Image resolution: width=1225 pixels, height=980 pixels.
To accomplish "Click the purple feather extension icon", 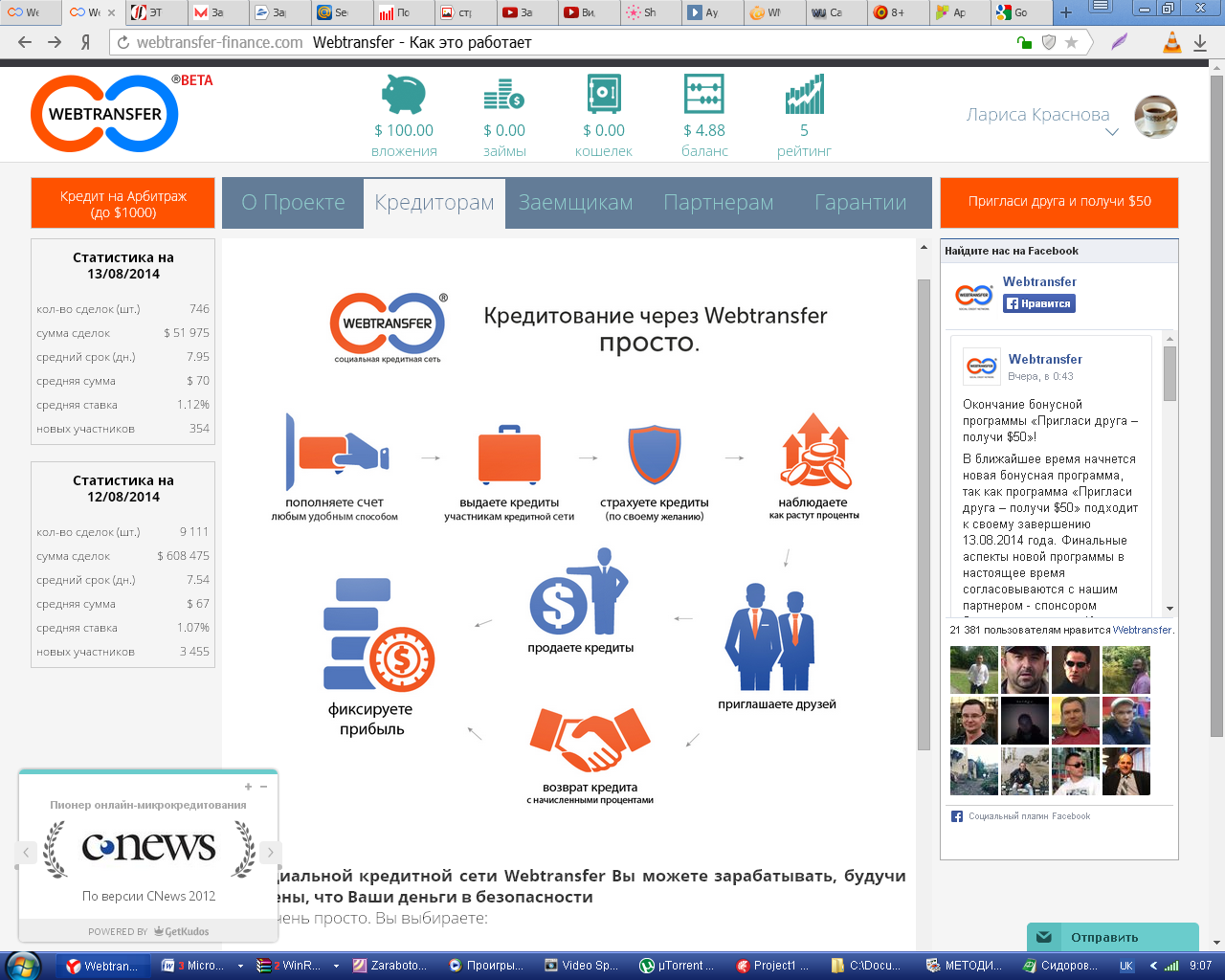I will [1119, 42].
